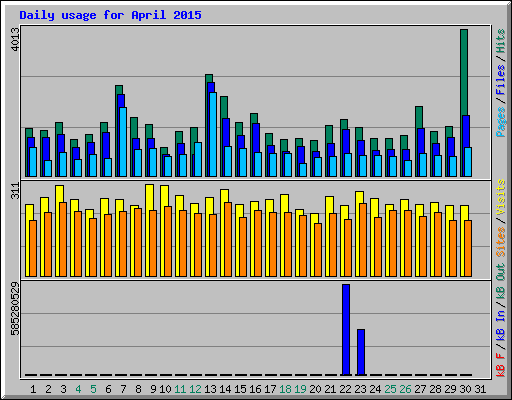Click the blue kB In bar for day 22

point(346,330)
